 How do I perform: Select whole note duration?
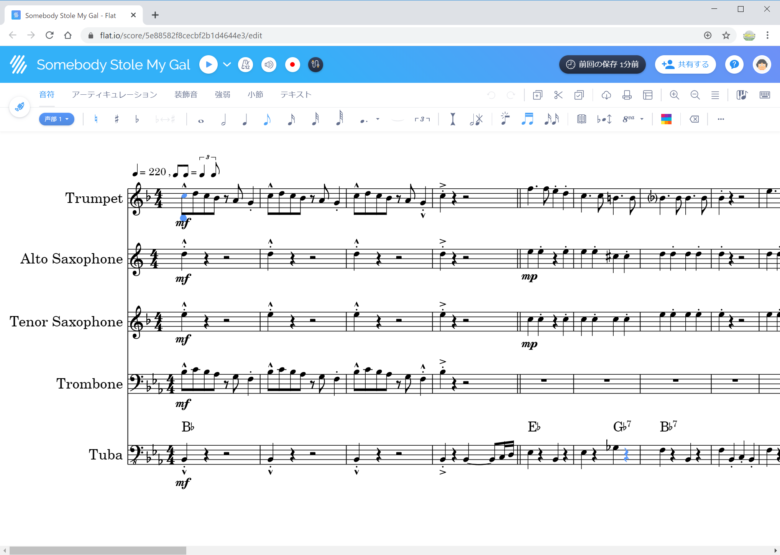point(201,120)
